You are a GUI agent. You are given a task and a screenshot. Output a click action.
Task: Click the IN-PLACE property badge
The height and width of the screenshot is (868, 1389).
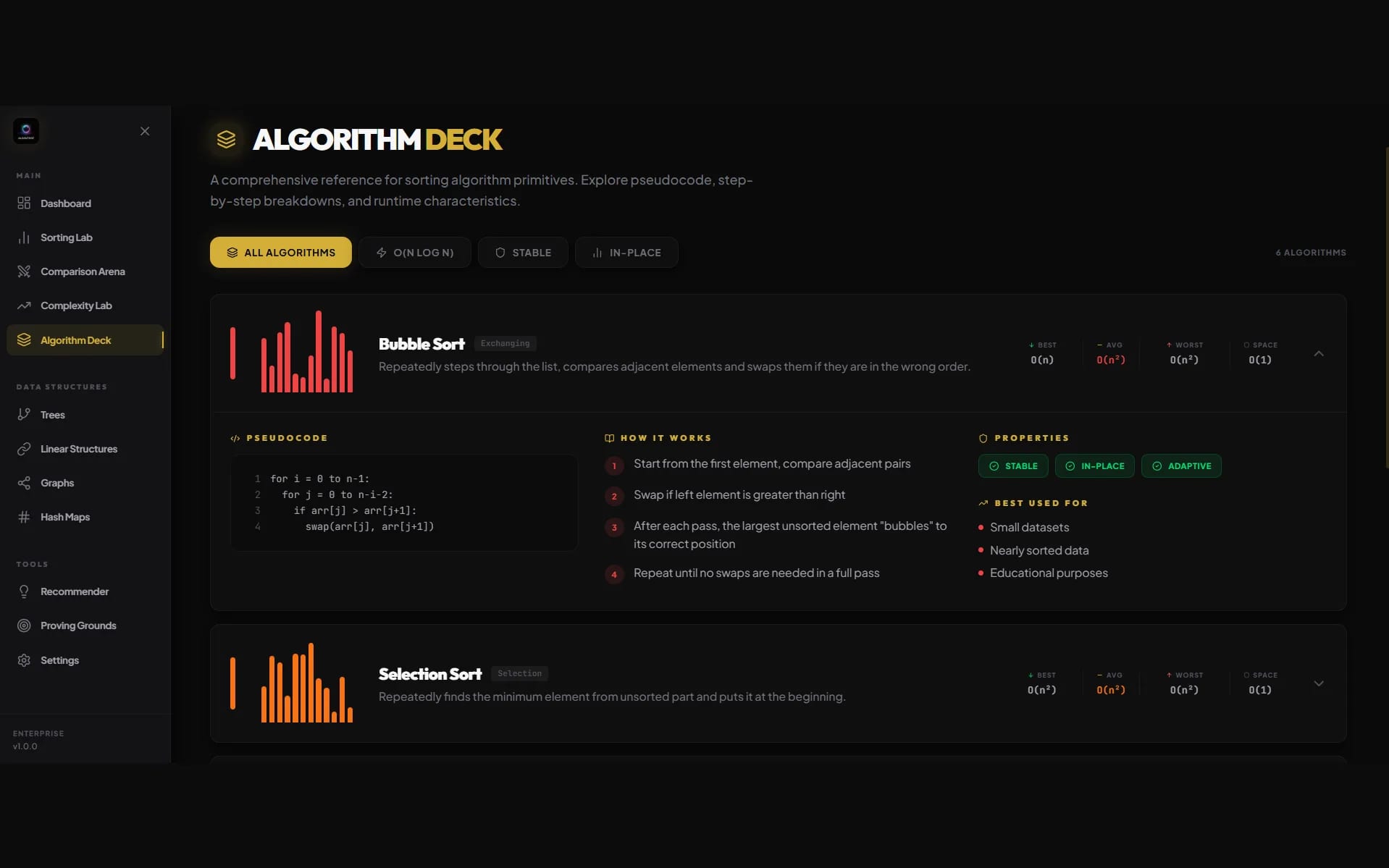tap(1095, 466)
